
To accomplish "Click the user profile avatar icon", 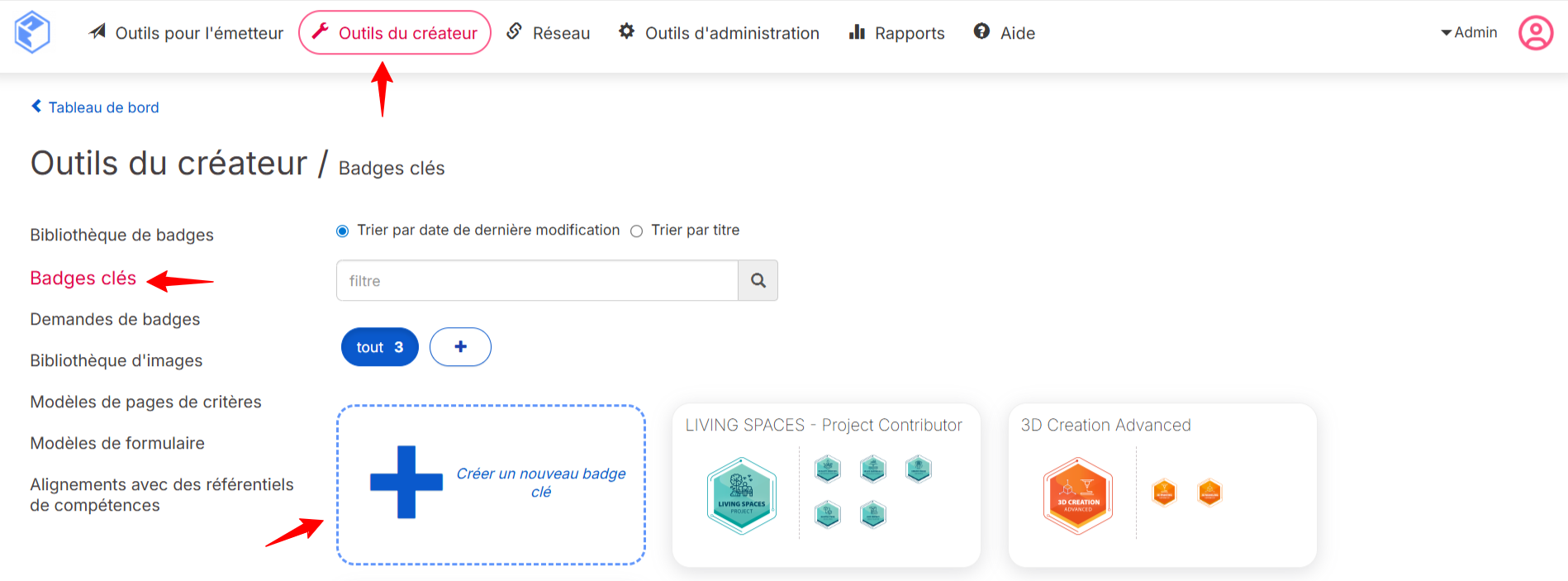I will pos(1536,33).
